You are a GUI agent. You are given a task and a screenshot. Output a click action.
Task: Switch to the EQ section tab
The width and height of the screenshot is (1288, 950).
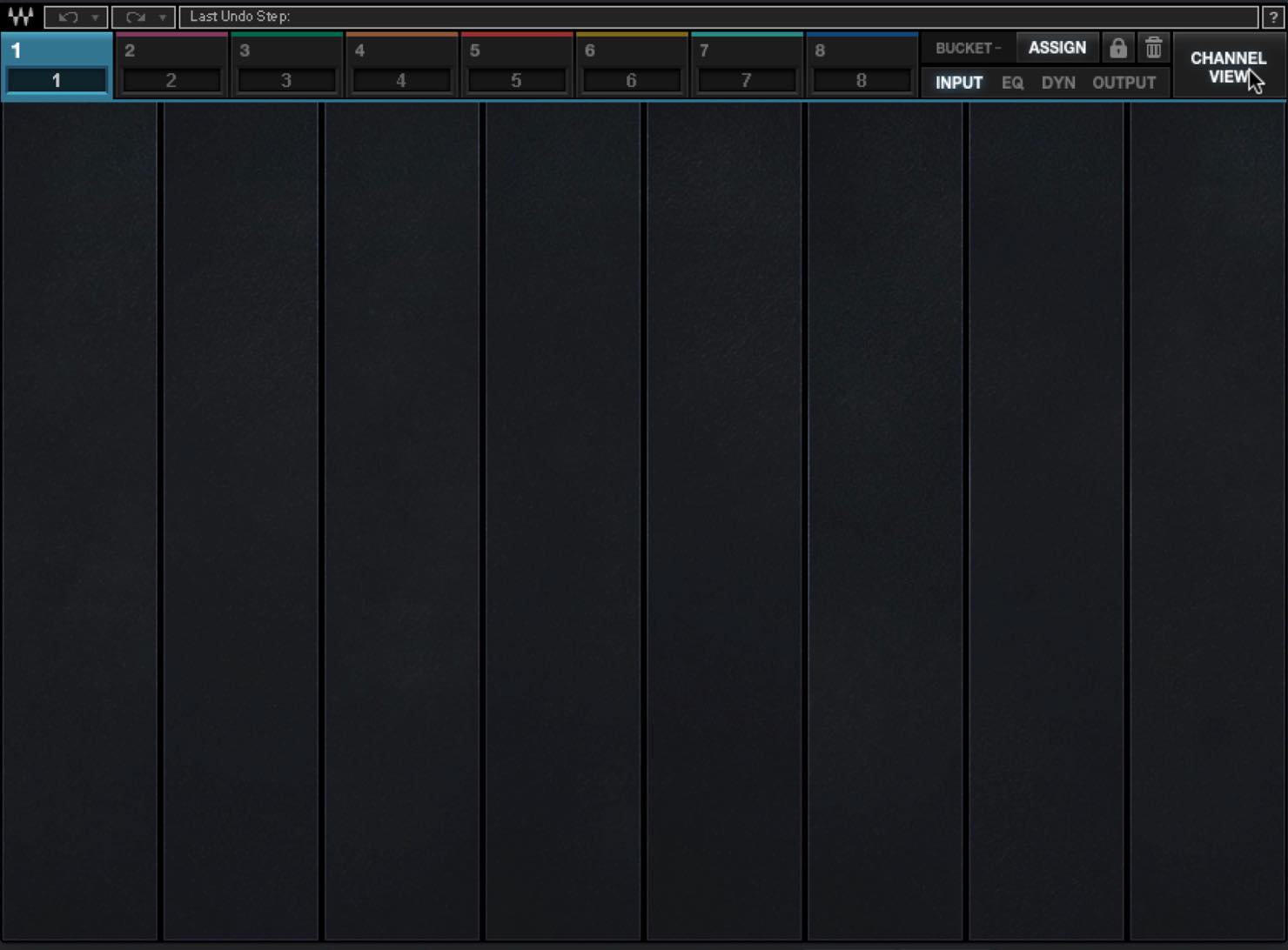1012,83
